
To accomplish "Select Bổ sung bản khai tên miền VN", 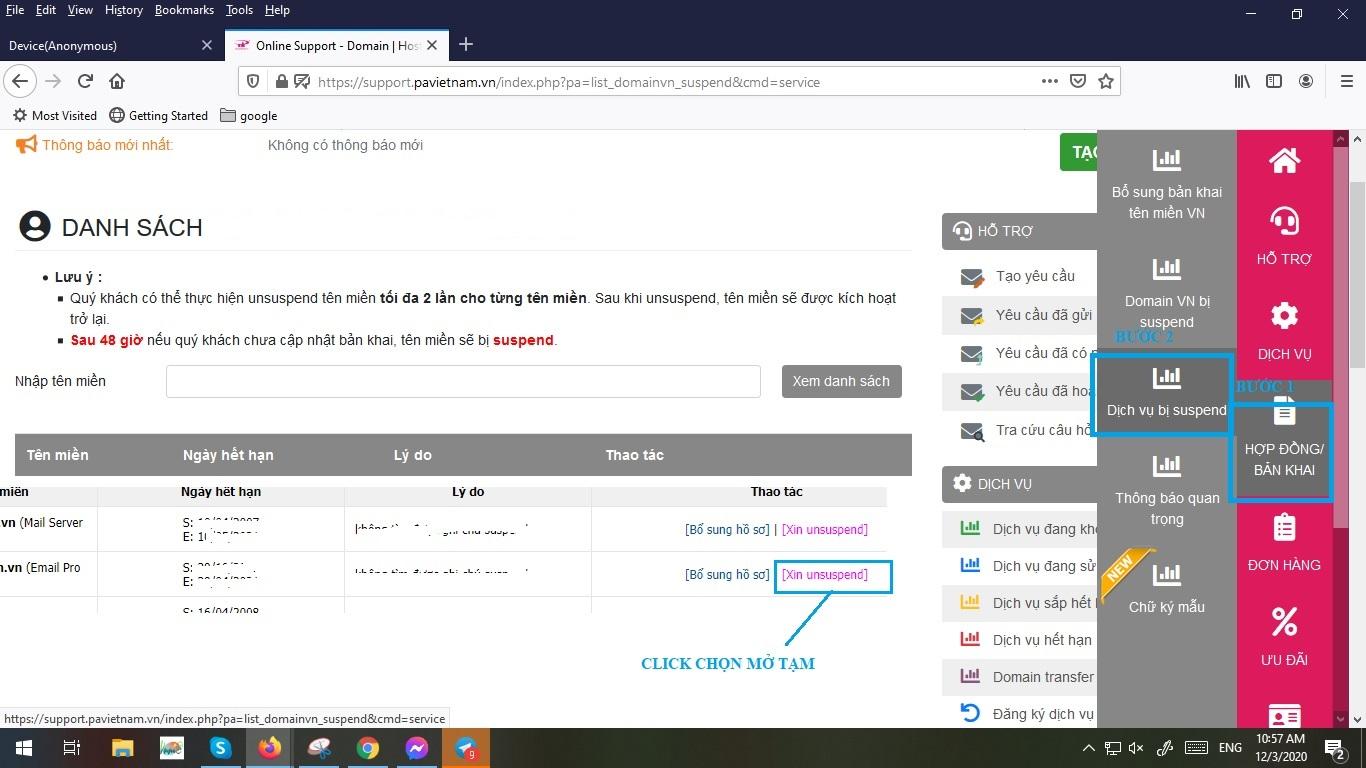I will (1167, 184).
